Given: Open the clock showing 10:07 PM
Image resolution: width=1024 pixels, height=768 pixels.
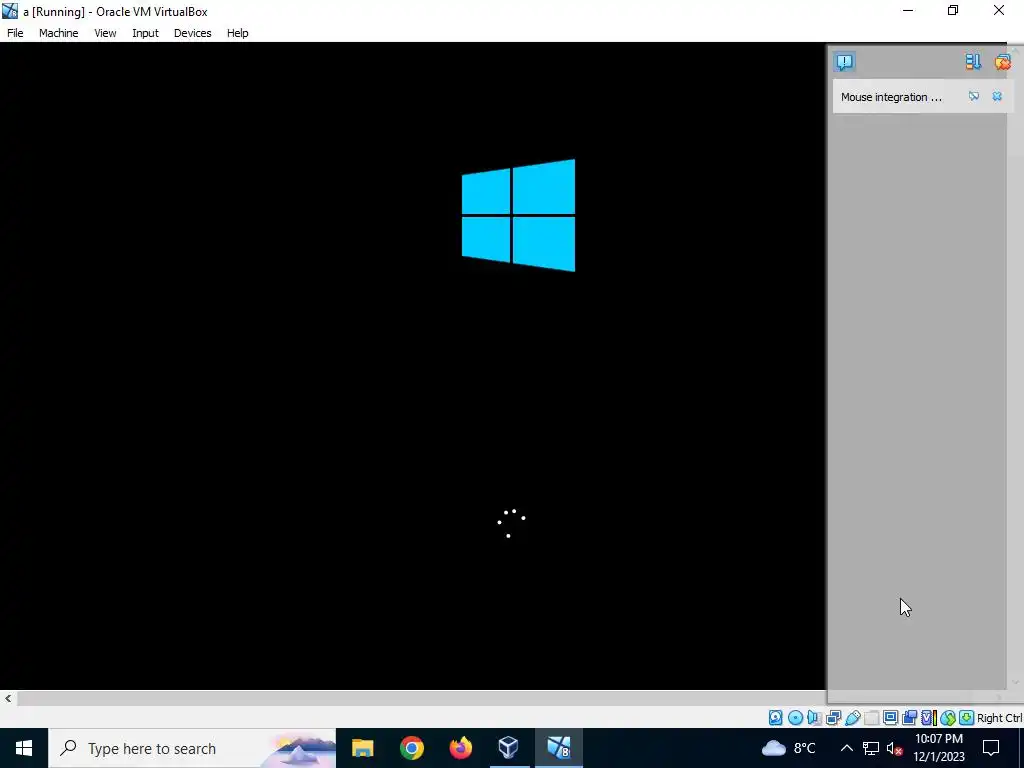Looking at the screenshot, I should pos(938,748).
